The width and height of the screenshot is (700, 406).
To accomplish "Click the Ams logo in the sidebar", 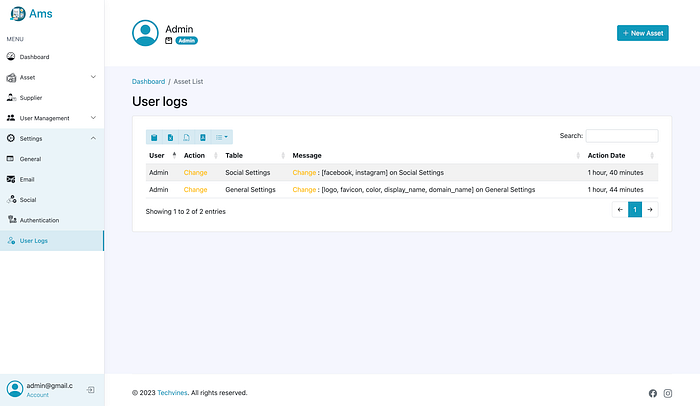I will click(x=31, y=13).
